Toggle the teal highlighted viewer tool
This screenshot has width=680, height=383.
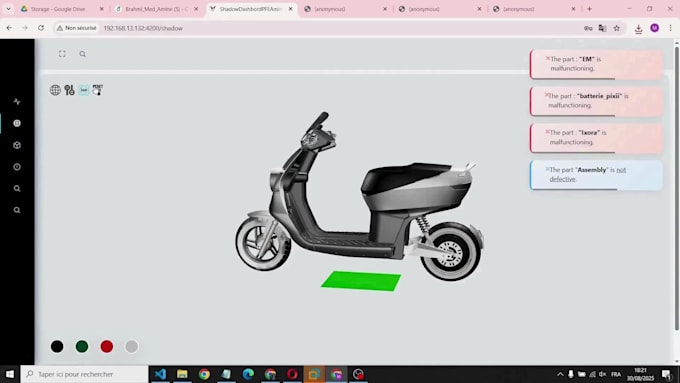(x=84, y=90)
